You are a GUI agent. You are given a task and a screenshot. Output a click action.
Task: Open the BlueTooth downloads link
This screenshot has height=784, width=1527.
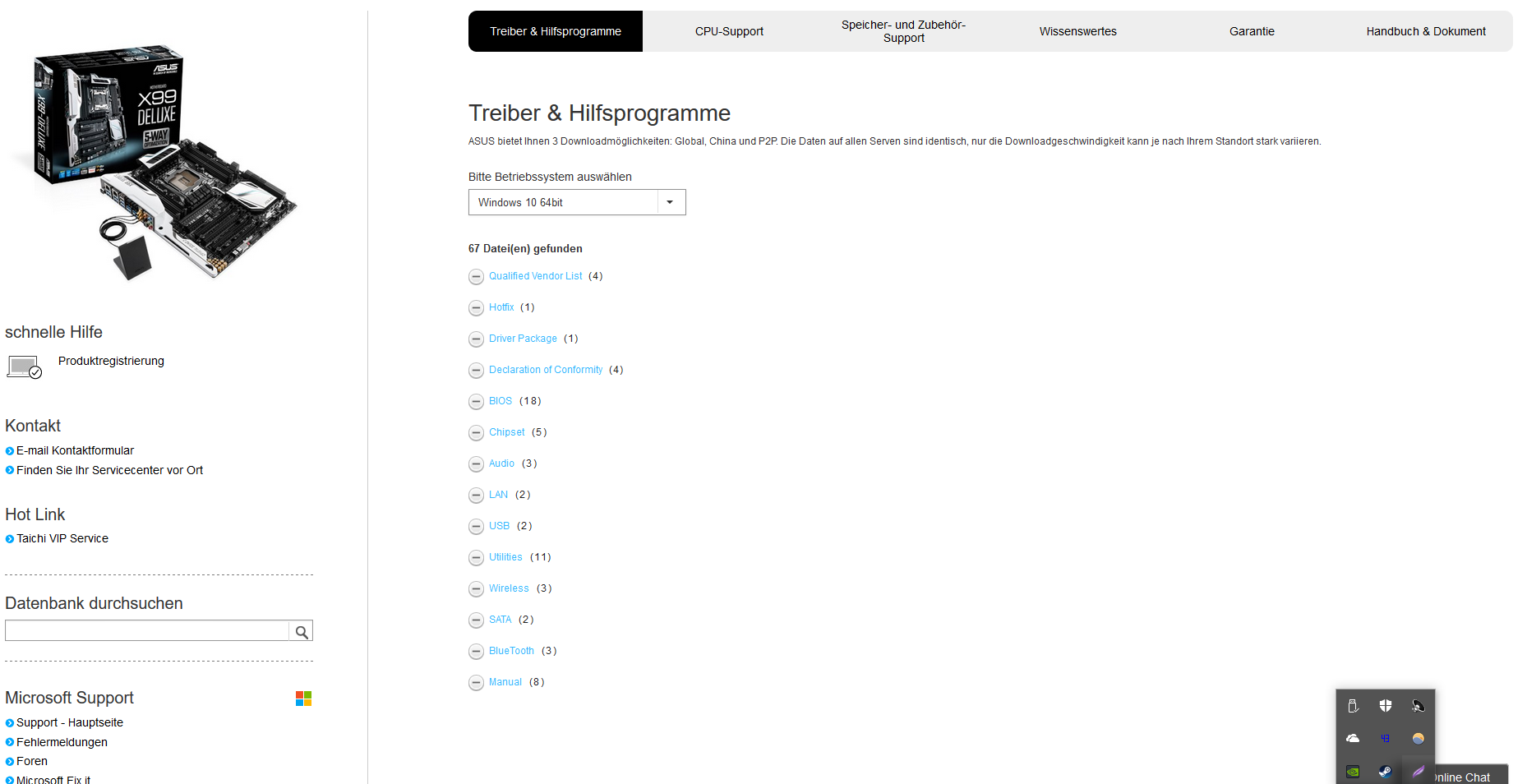511,651
